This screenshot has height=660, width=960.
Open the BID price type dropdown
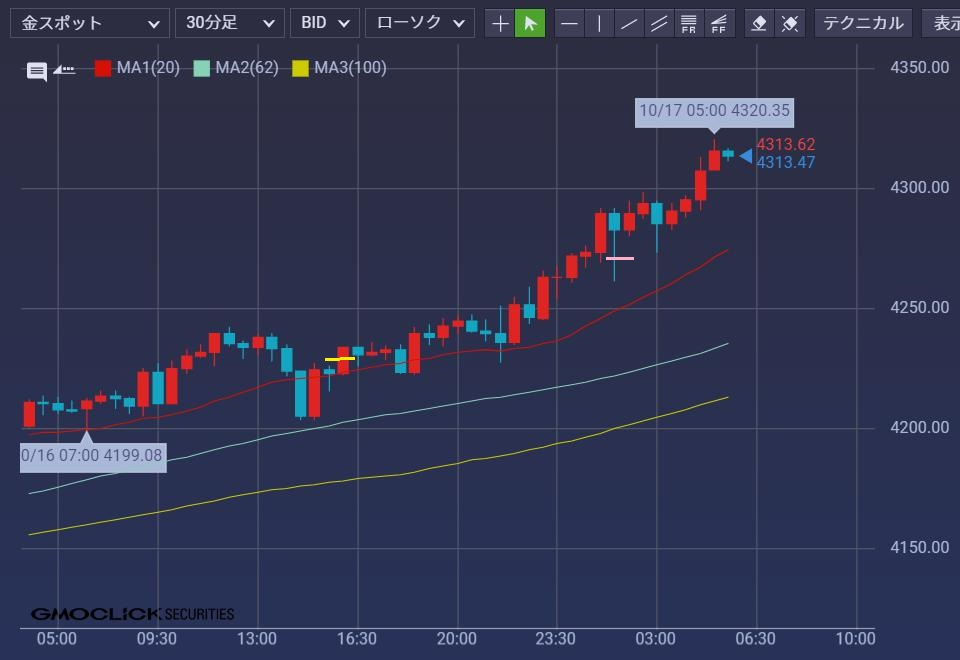coord(324,23)
